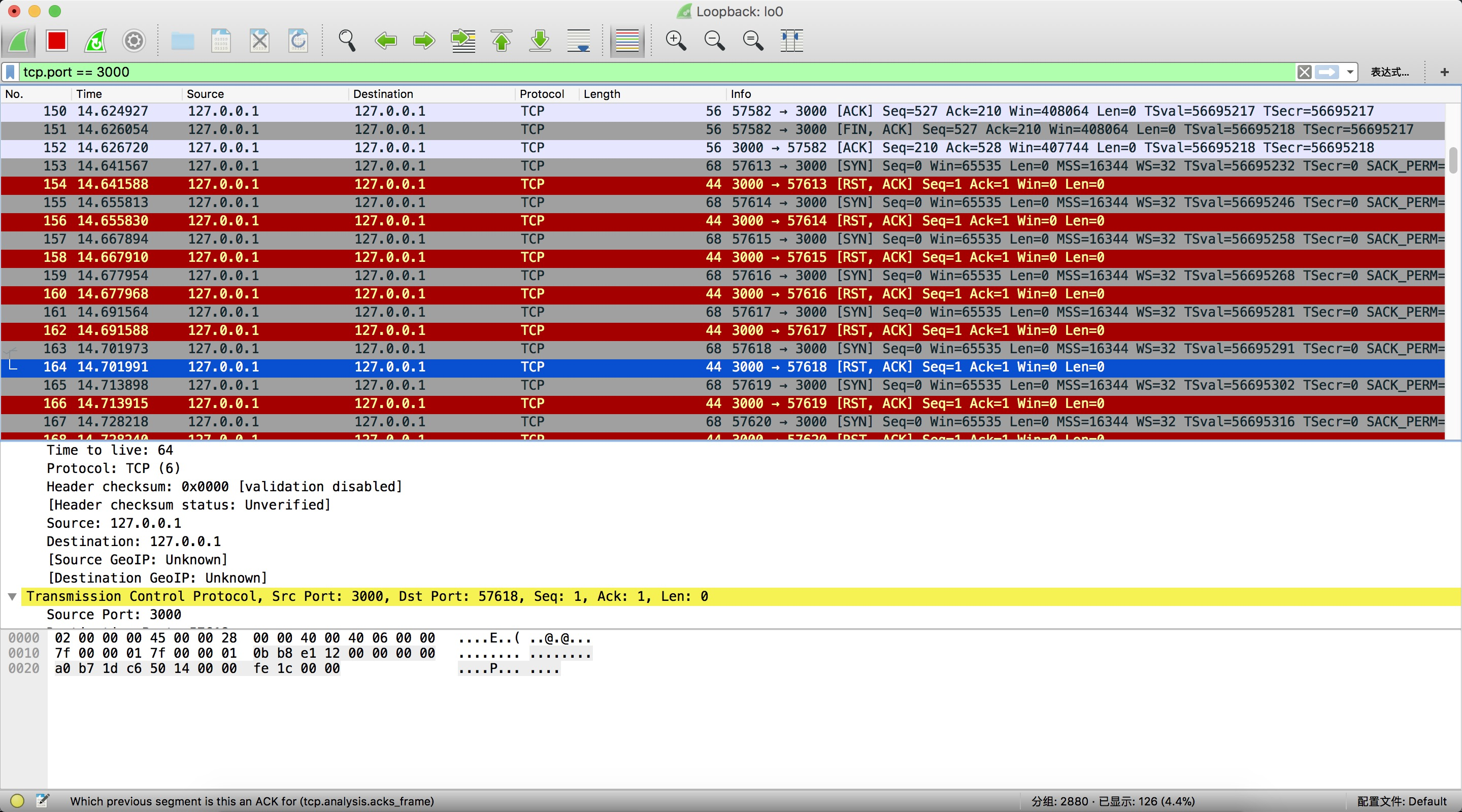The width and height of the screenshot is (1462, 812).
Task: Clear the display filter text
Action: click(1304, 72)
